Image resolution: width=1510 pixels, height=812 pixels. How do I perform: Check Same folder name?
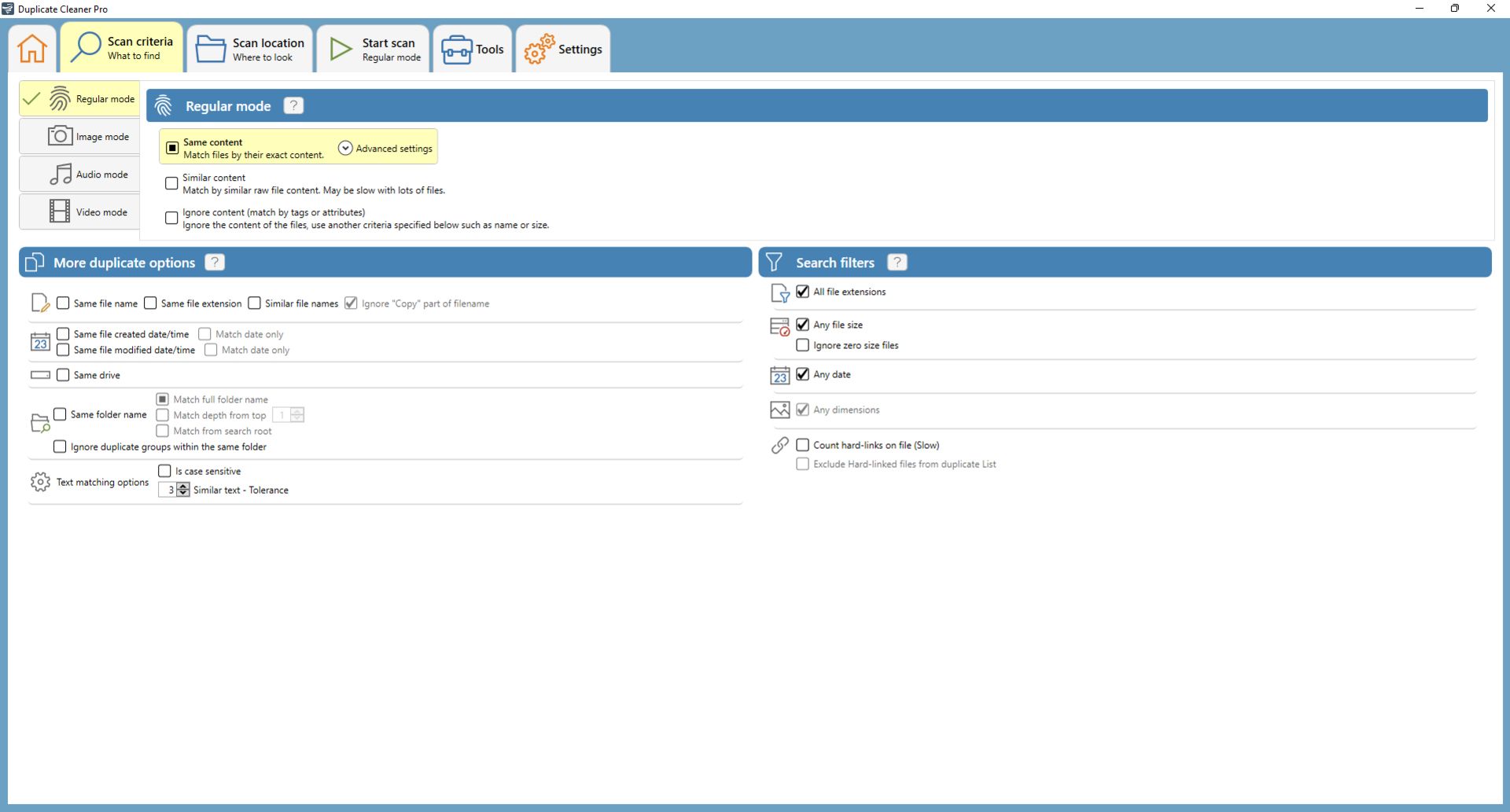pyautogui.click(x=60, y=413)
